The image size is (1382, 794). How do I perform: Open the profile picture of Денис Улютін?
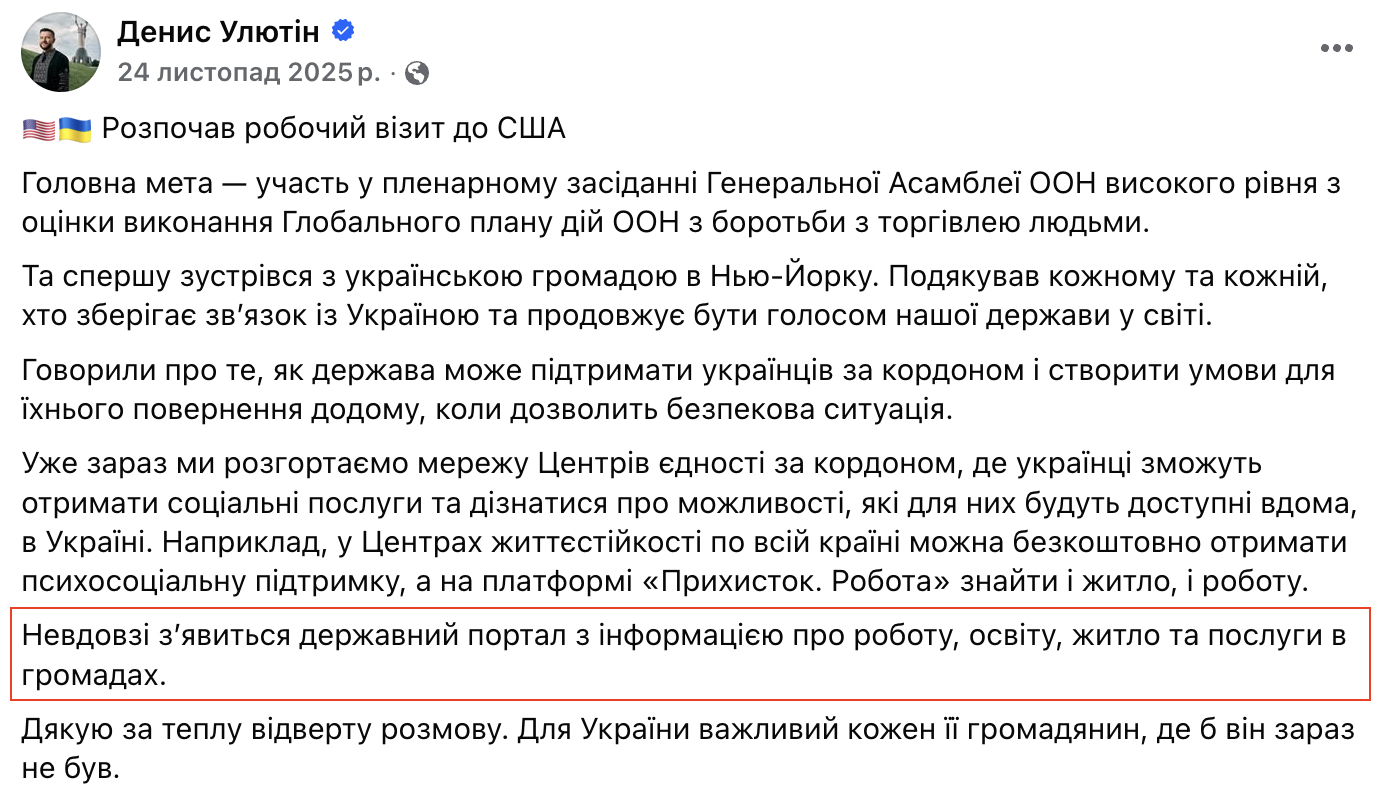tap(60, 50)
